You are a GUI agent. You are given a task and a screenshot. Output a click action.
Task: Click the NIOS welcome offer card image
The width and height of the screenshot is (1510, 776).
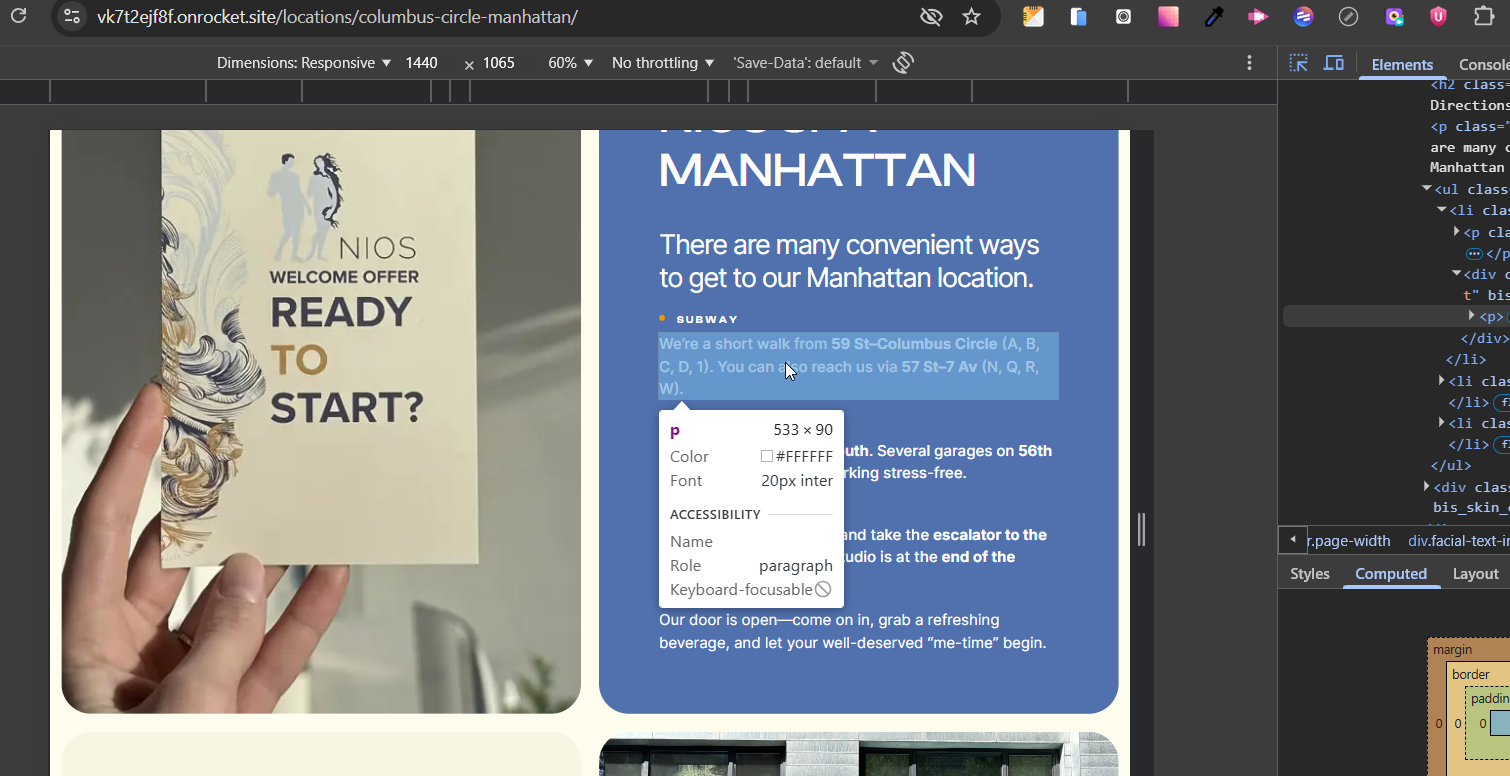(321, 421)
